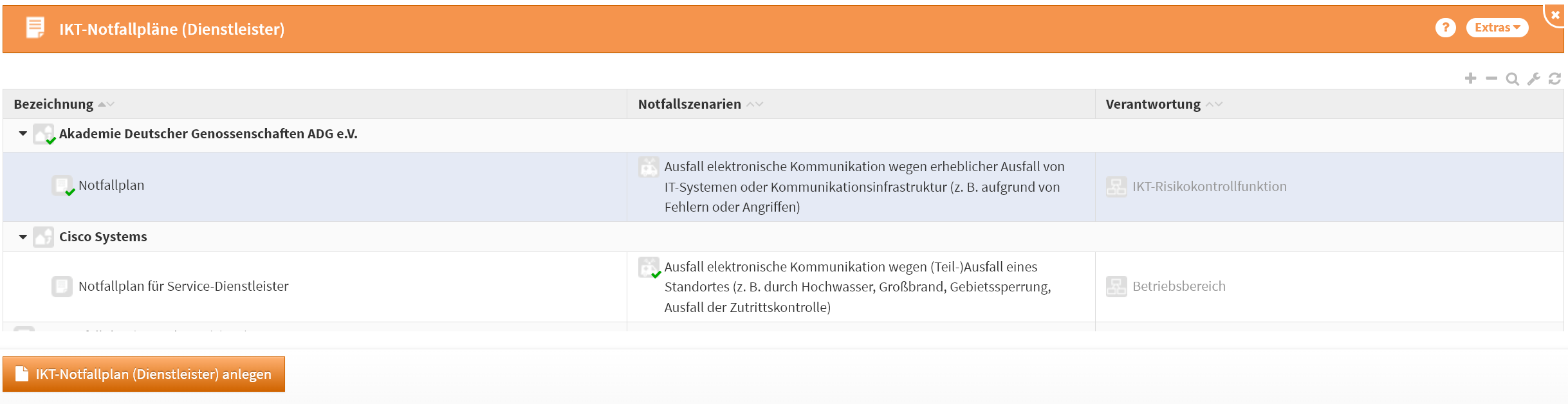Refresh the table using the reload icon
Image resolution: width=1568 pixels, height=404 pixels.
(1555, 78)
